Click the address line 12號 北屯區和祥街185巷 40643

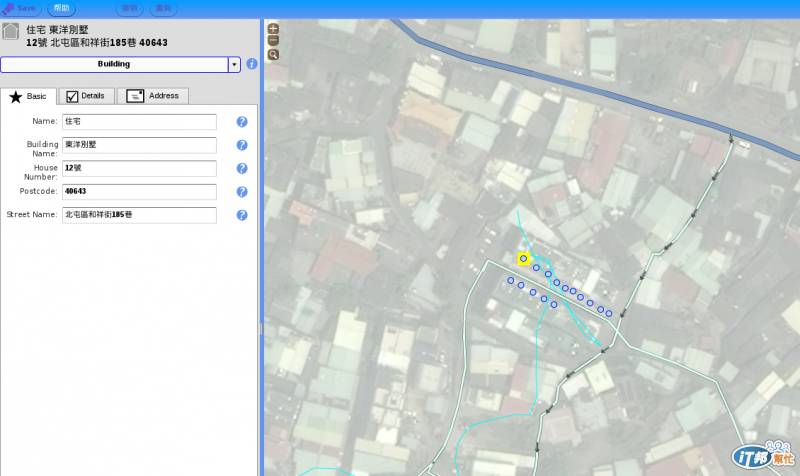[x=97, y=43]
